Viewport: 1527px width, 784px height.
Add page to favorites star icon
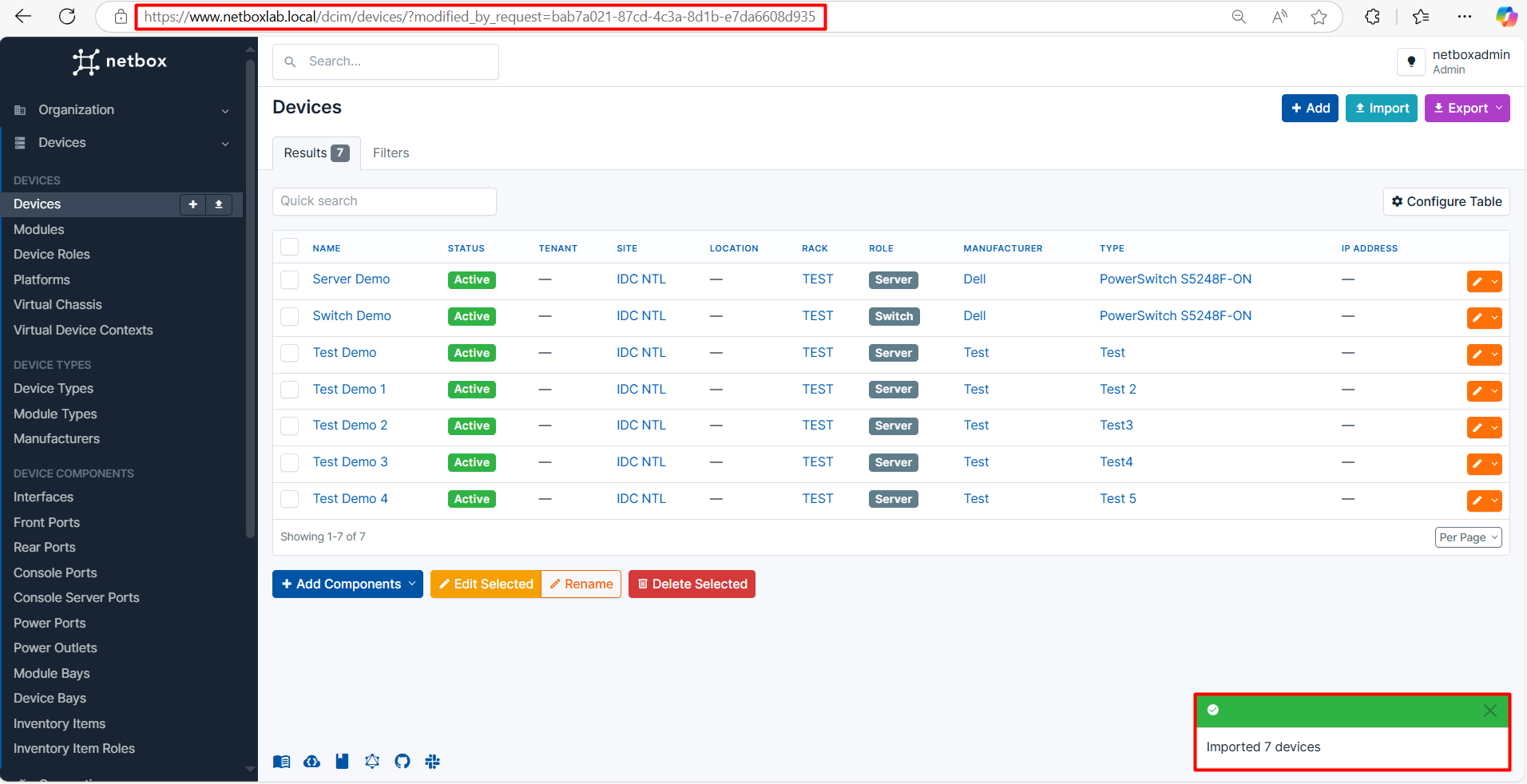1319,17
